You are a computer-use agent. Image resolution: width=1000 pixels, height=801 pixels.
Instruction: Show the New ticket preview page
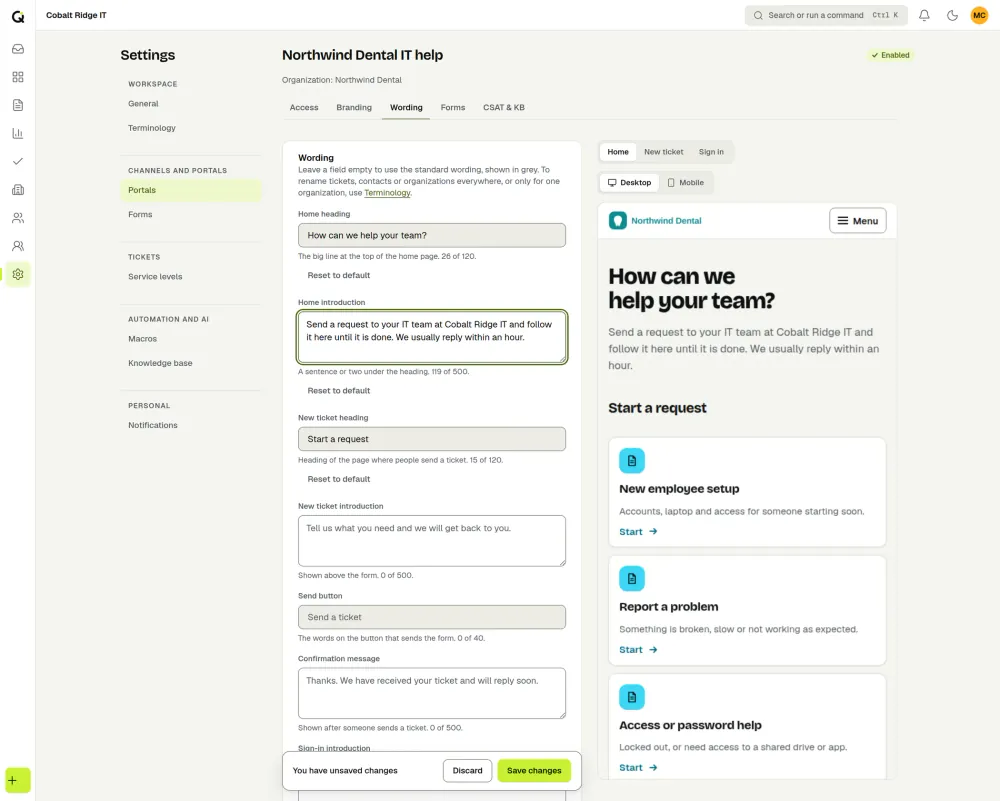[x=663, y=152]
